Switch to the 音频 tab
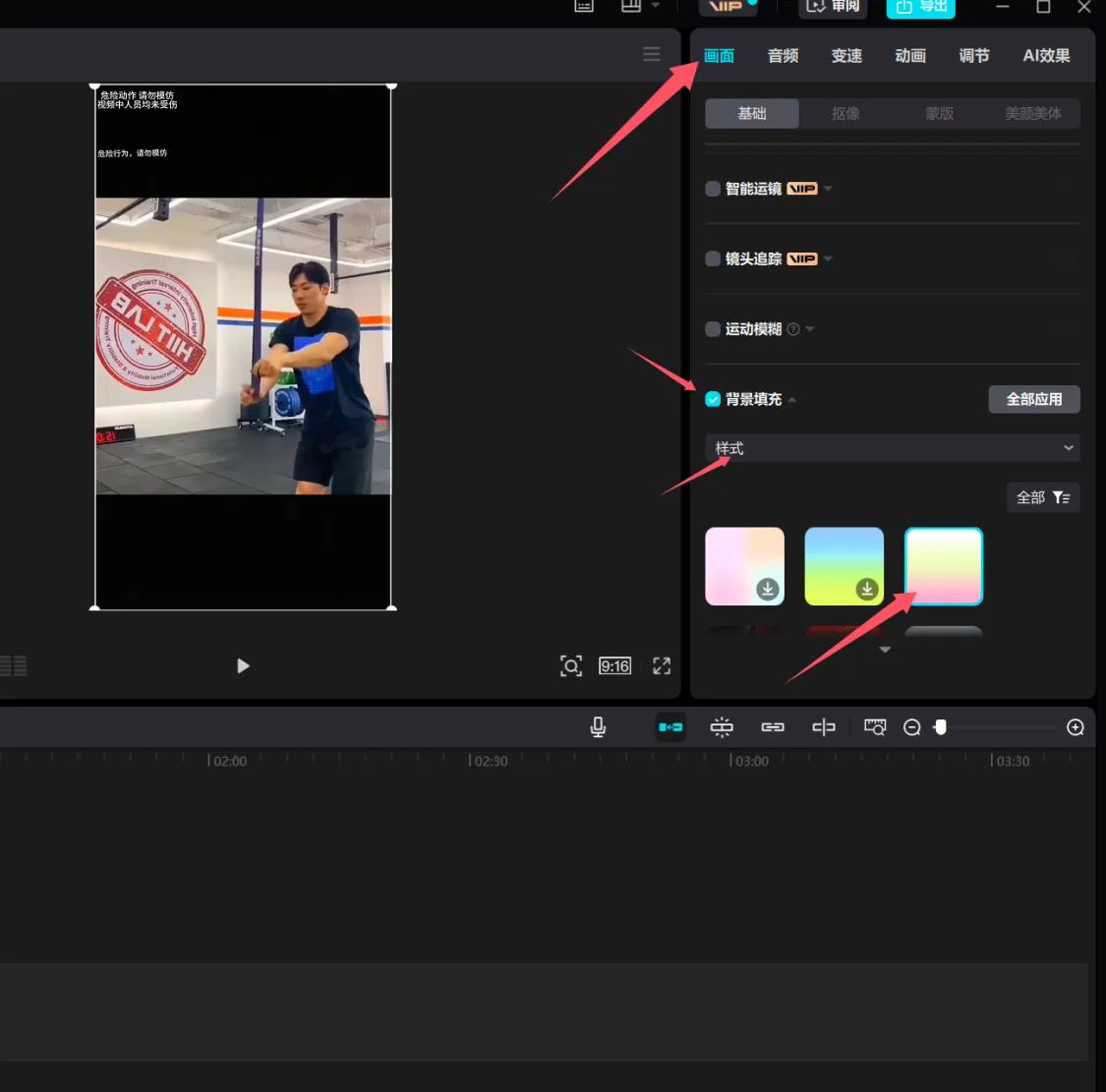This screenshot has width=1106, height=1092. coord(783,56)
